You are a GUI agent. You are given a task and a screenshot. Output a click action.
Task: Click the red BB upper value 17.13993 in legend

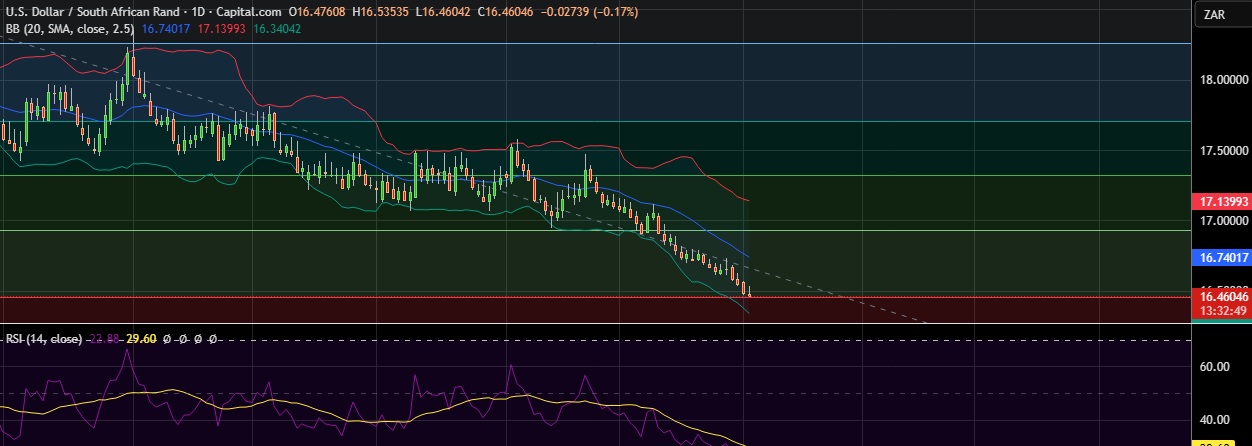(x=220, y=29)
